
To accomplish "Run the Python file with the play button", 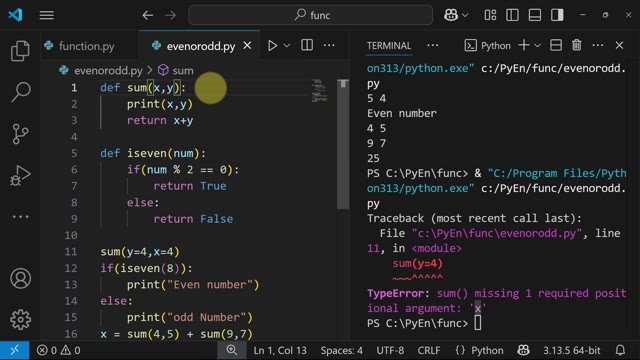I will click(x=272, y=45).
